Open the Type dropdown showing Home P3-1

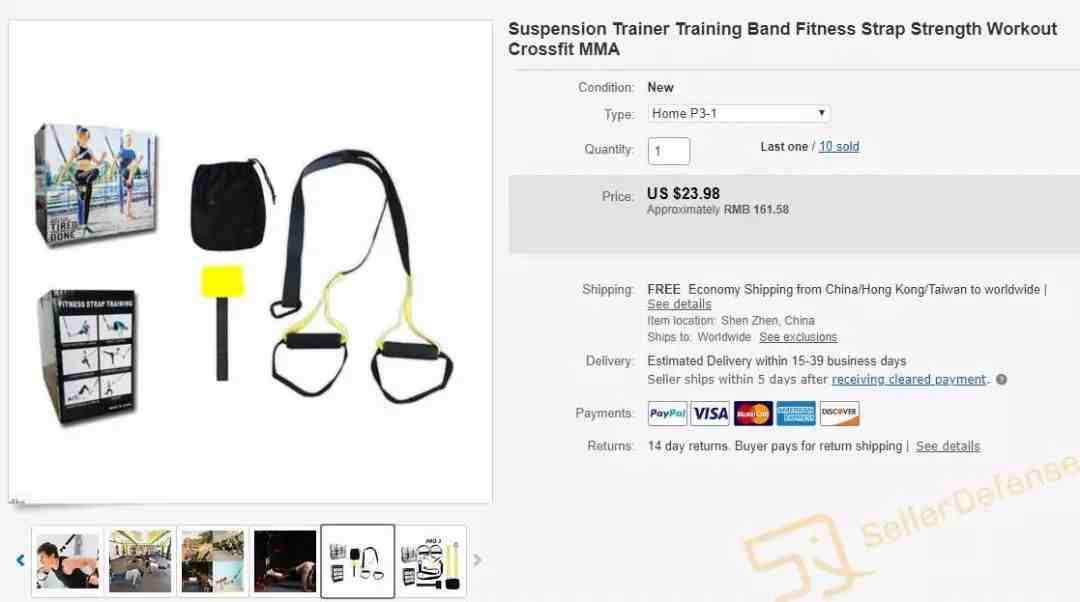tap(738, 114)
